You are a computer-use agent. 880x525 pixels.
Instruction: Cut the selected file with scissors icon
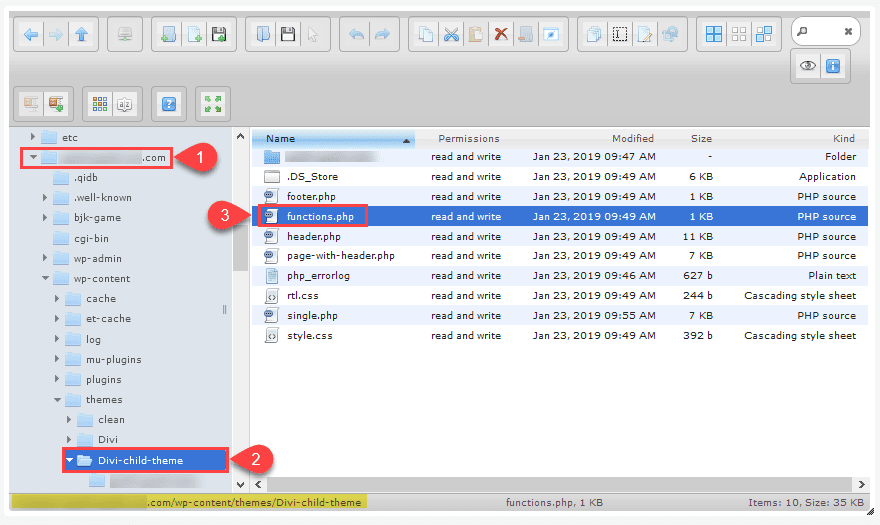click(451, 34)
